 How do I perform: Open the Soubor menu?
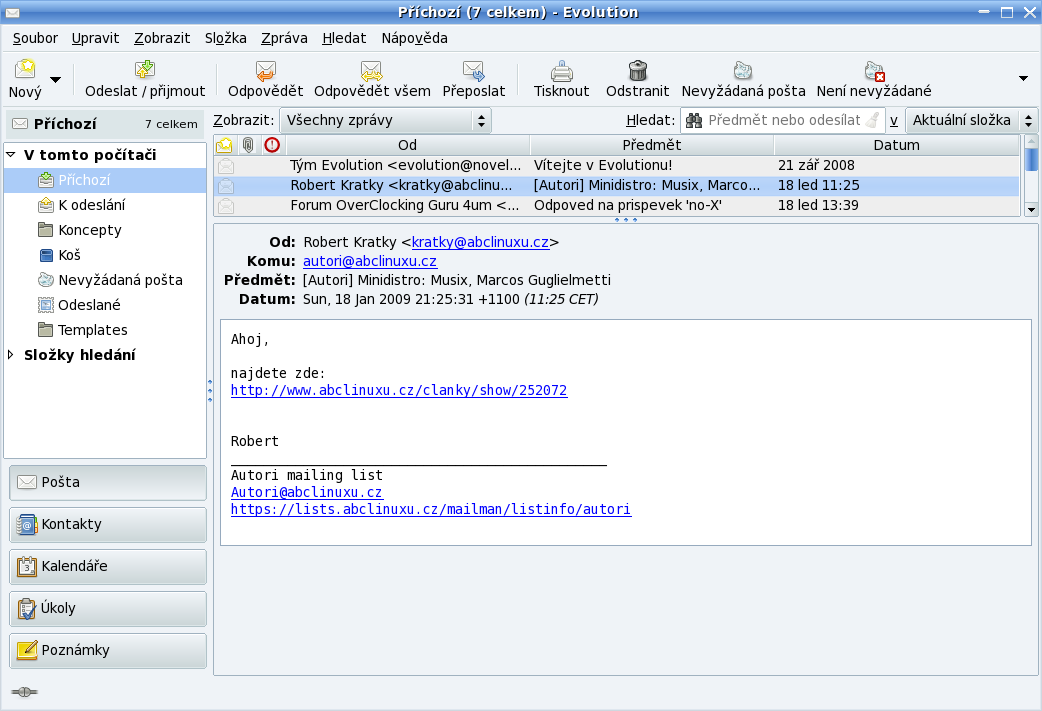click(35, 39)
